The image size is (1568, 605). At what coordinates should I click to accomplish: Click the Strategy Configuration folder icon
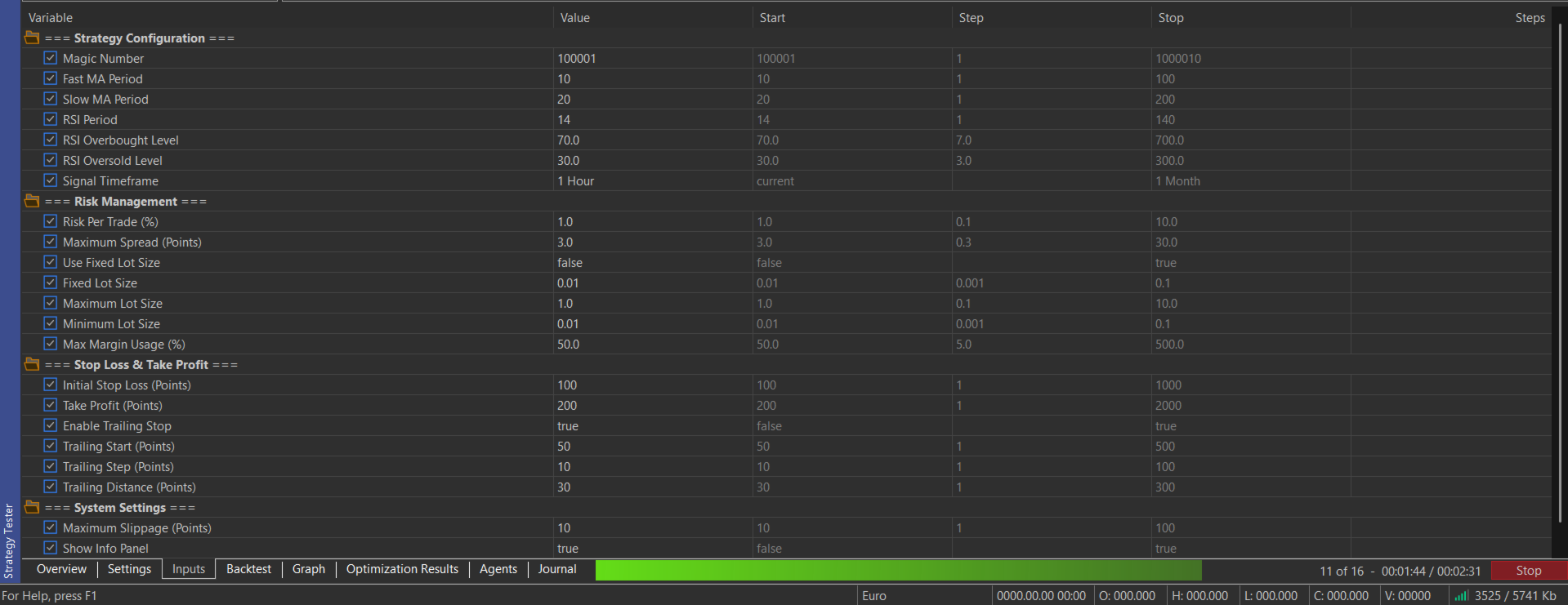tap(32, 38)
